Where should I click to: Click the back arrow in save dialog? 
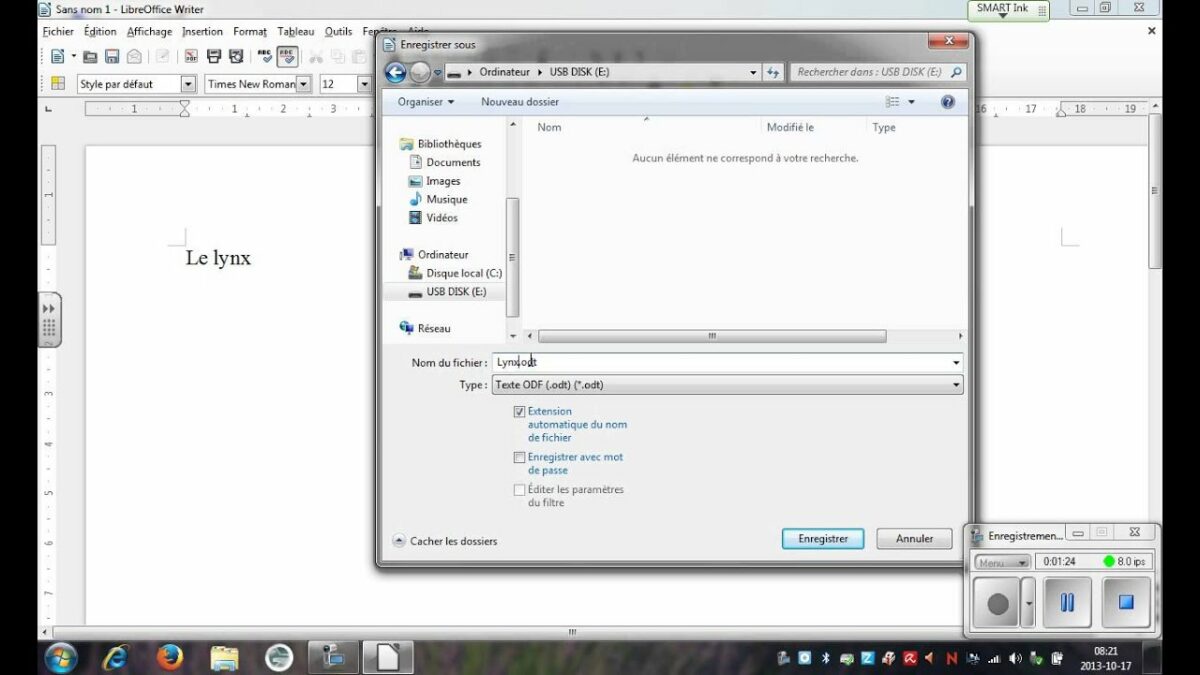coord(395,72)
